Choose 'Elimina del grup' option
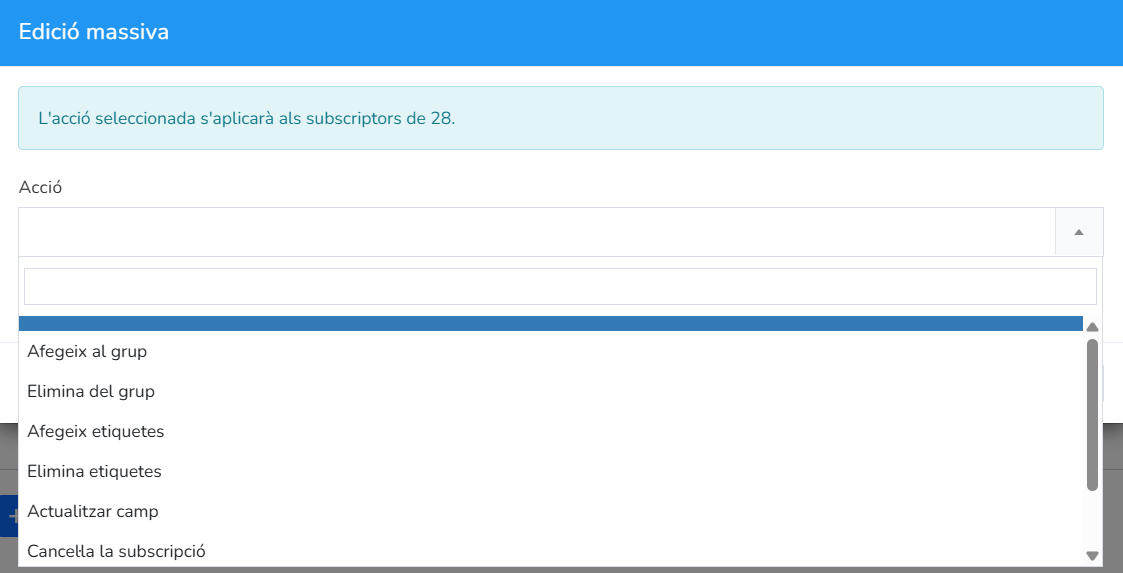Viewport: 1123px width, 573px height. point(551,392)
